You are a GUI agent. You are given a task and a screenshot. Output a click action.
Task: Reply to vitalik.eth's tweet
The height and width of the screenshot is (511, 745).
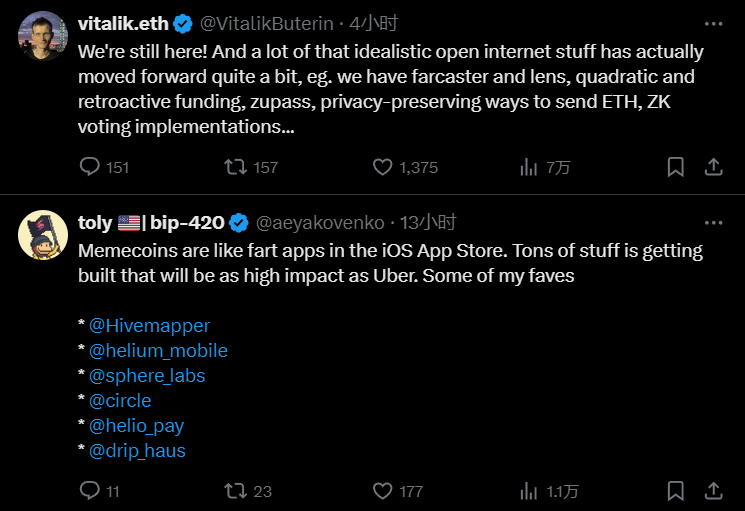[x=90, y=167]
